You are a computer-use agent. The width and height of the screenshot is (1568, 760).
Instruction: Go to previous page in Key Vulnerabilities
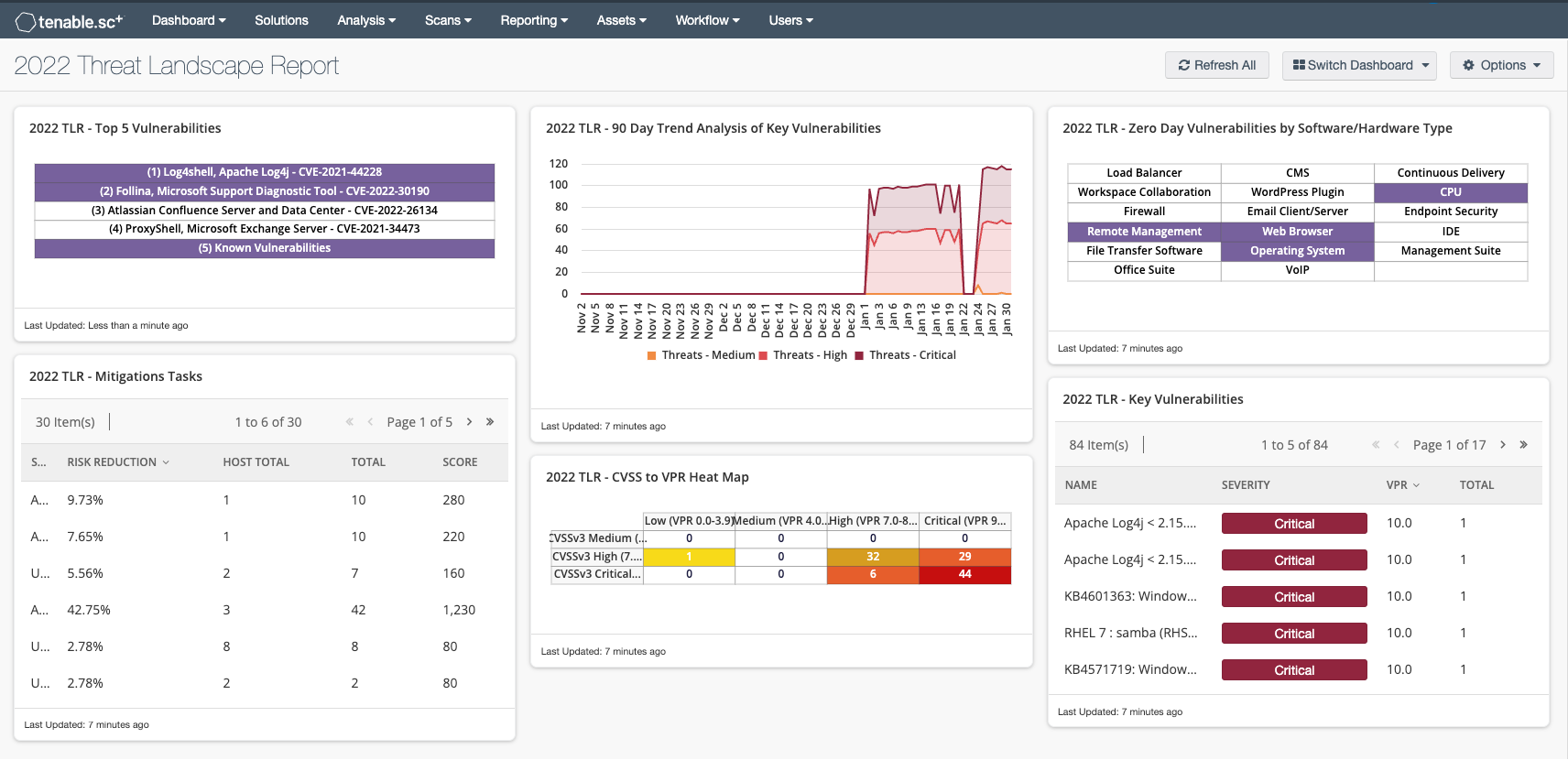[x=1397, y=445]
